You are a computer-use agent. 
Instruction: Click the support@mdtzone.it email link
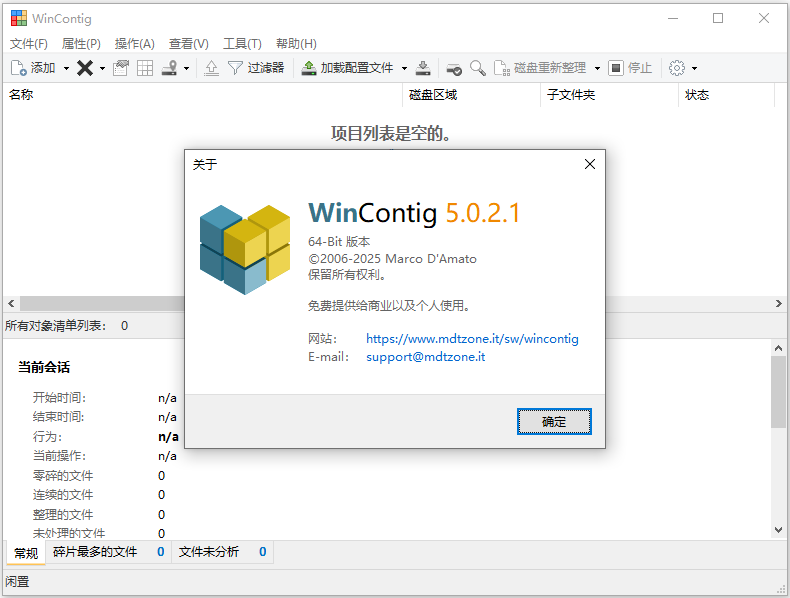(425, 357)
